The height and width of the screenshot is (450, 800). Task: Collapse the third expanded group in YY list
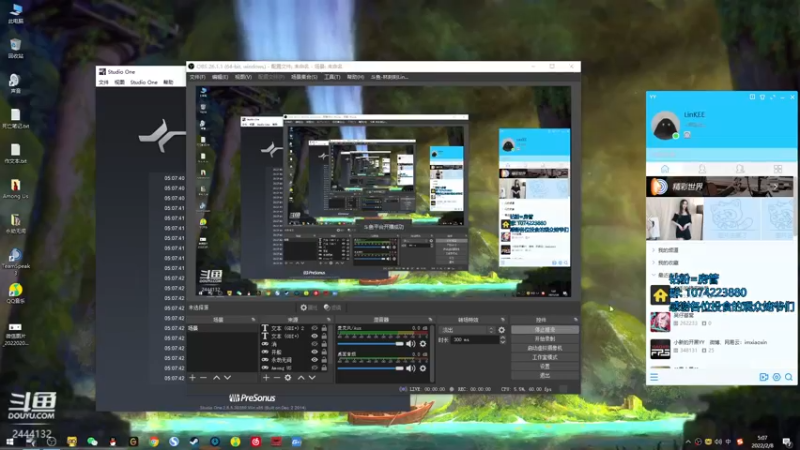pos(654,275)
